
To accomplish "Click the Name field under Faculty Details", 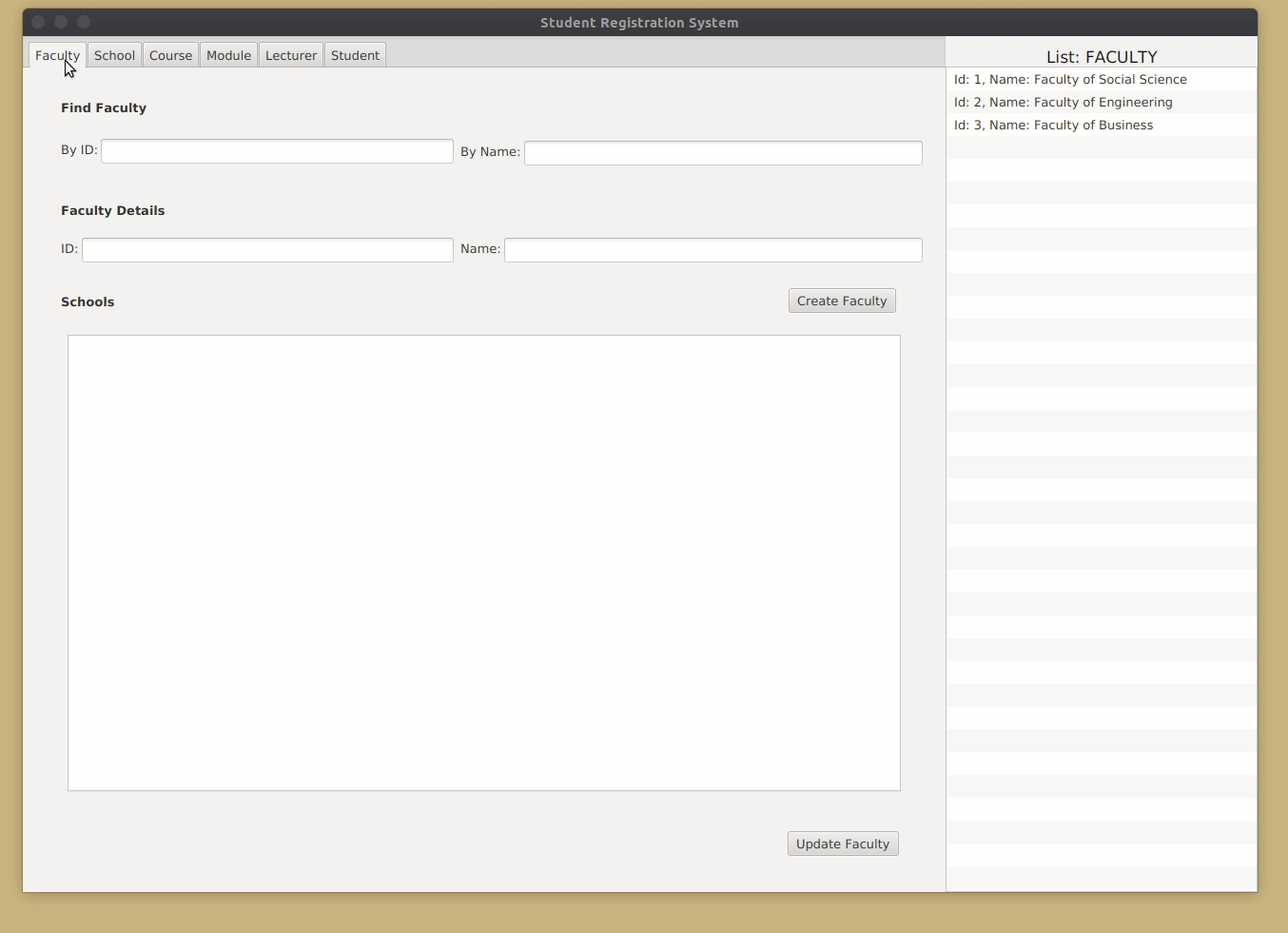I will coord(713,249).
